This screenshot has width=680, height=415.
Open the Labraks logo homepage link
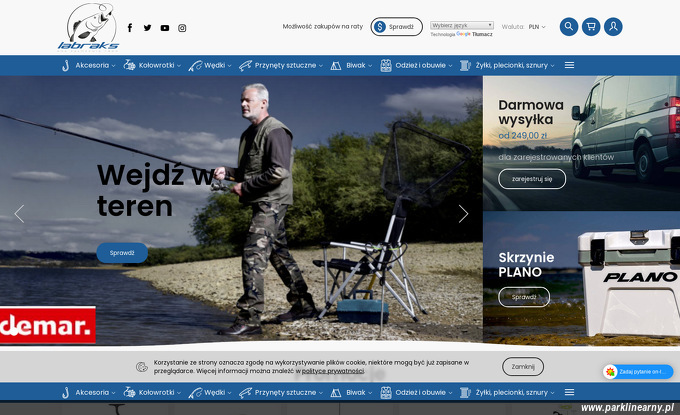coord(89,27)
